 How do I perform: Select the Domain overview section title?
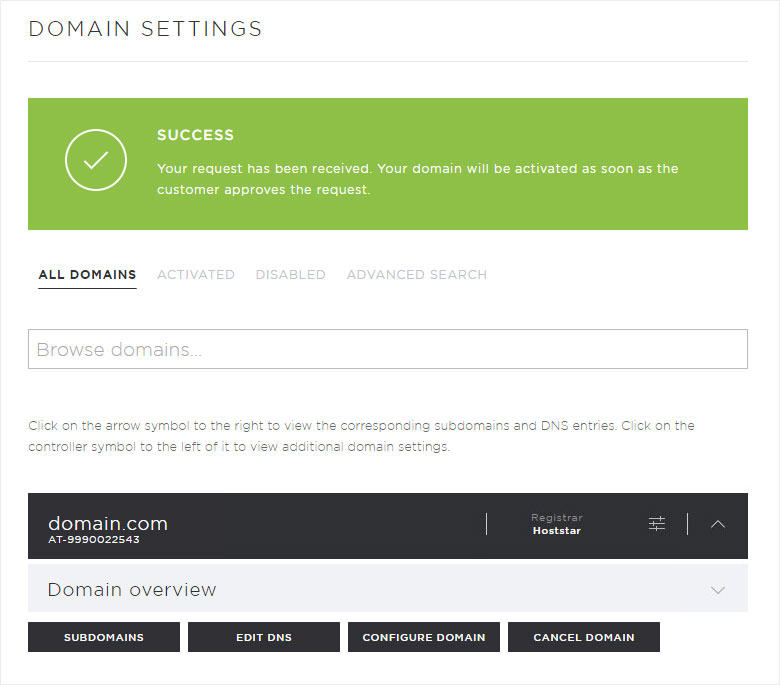pyautogui.click(x=132, y=589)
